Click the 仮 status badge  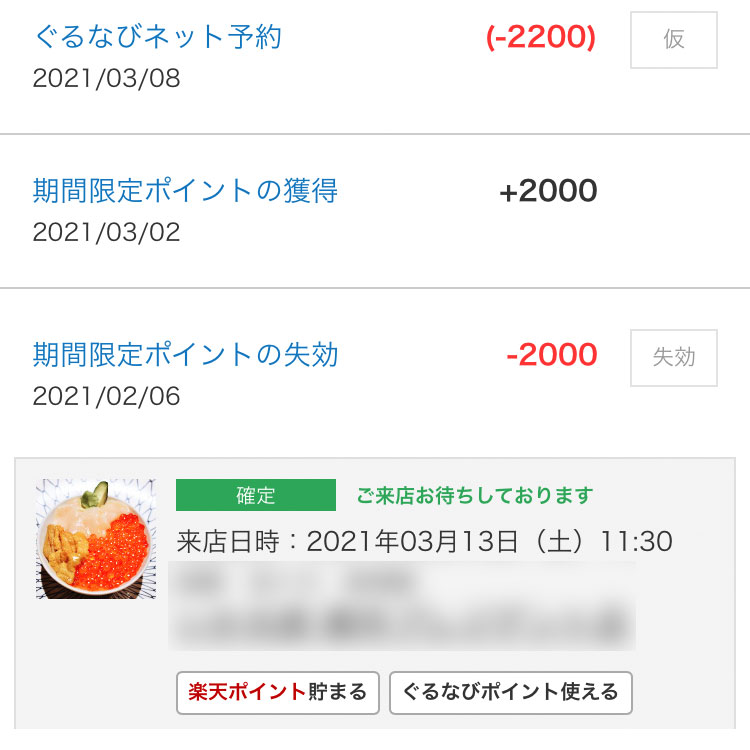coord(673,40)
